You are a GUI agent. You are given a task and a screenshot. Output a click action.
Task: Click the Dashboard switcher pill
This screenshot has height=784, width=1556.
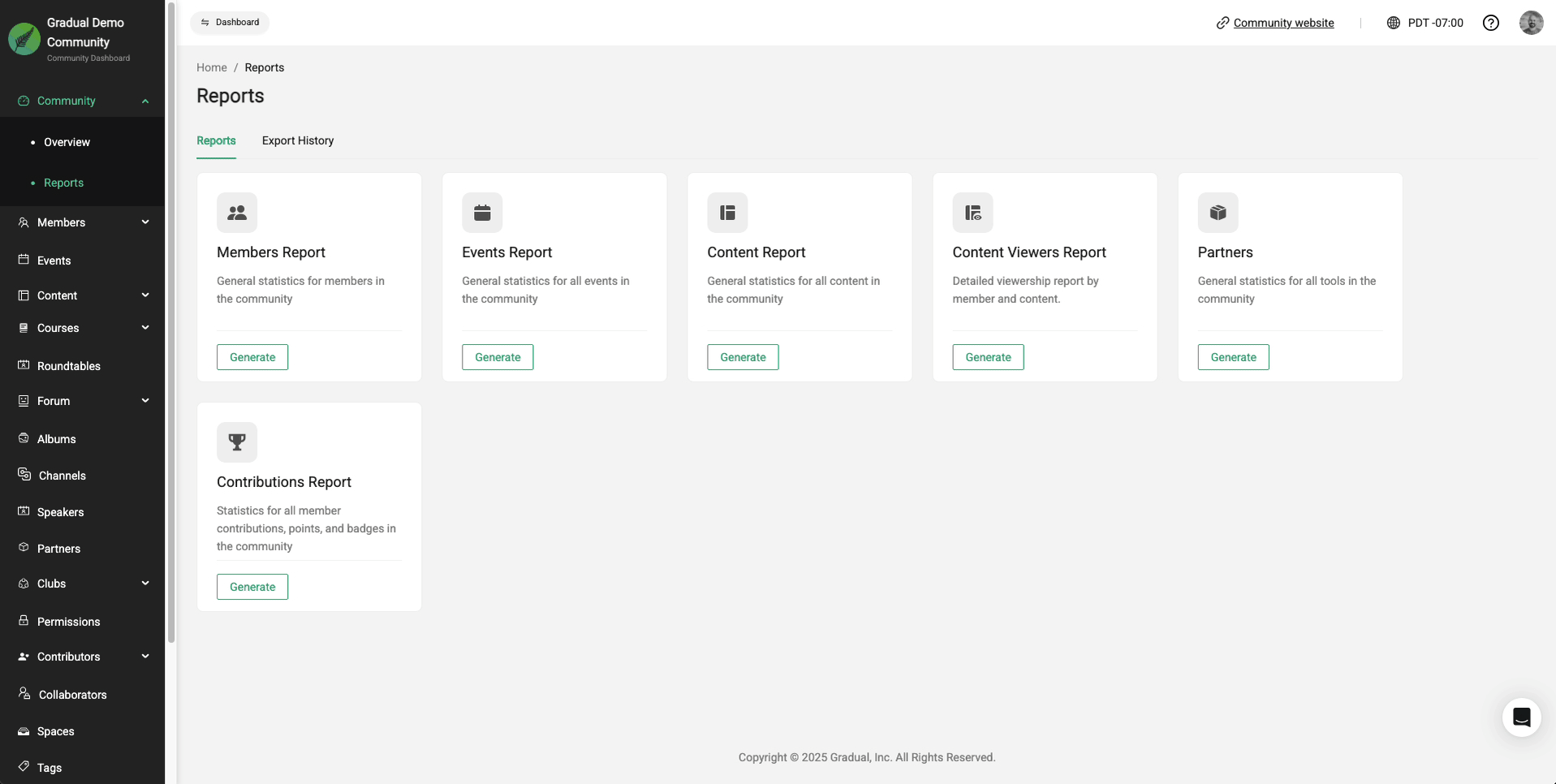(230, 23)
